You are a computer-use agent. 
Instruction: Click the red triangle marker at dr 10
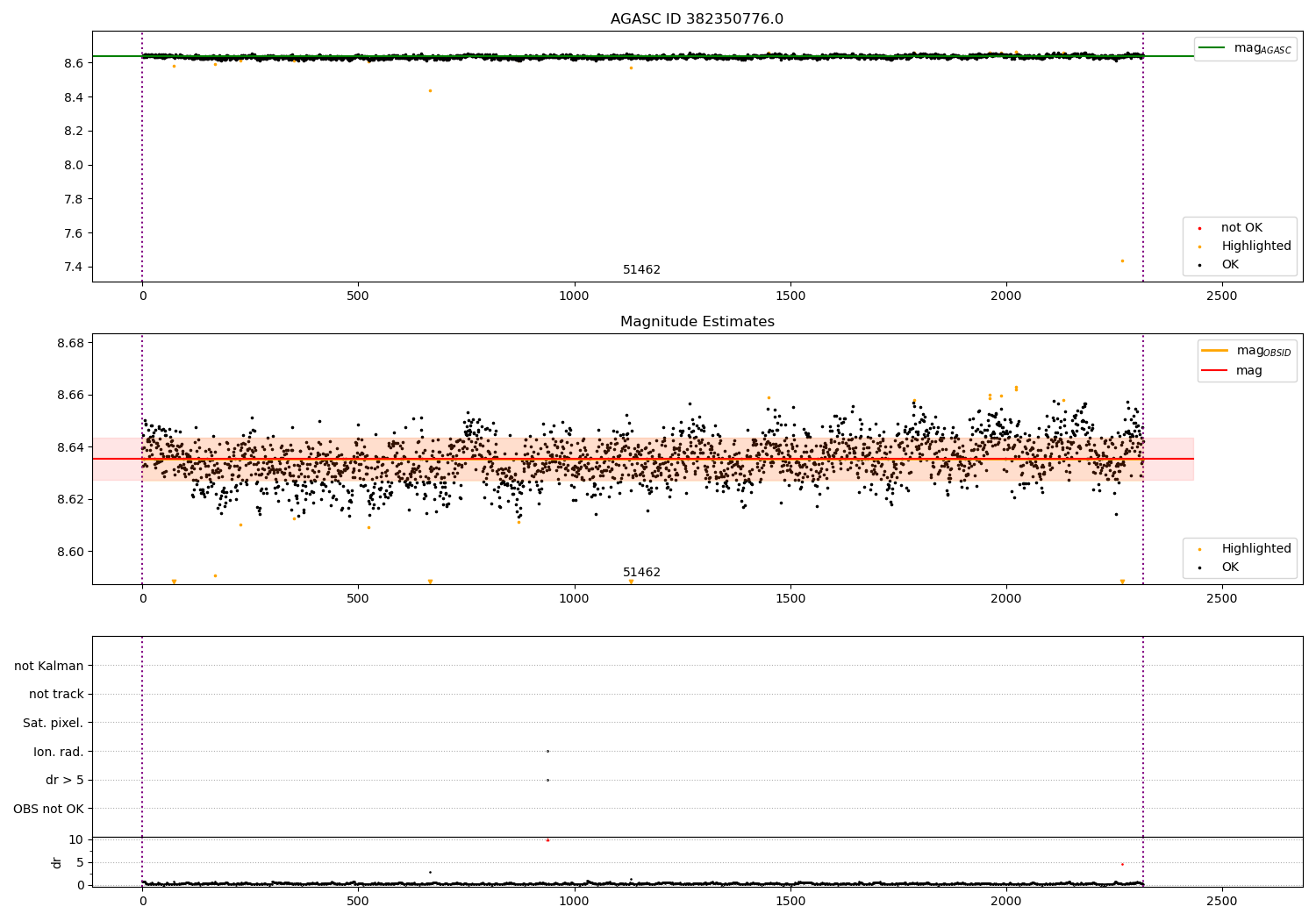(x=547, y=839)
